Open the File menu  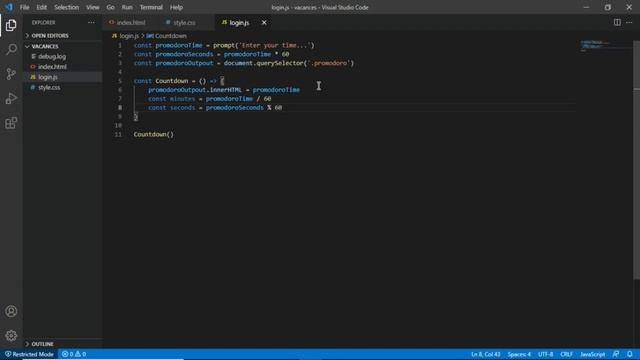[x=24, y=7]
